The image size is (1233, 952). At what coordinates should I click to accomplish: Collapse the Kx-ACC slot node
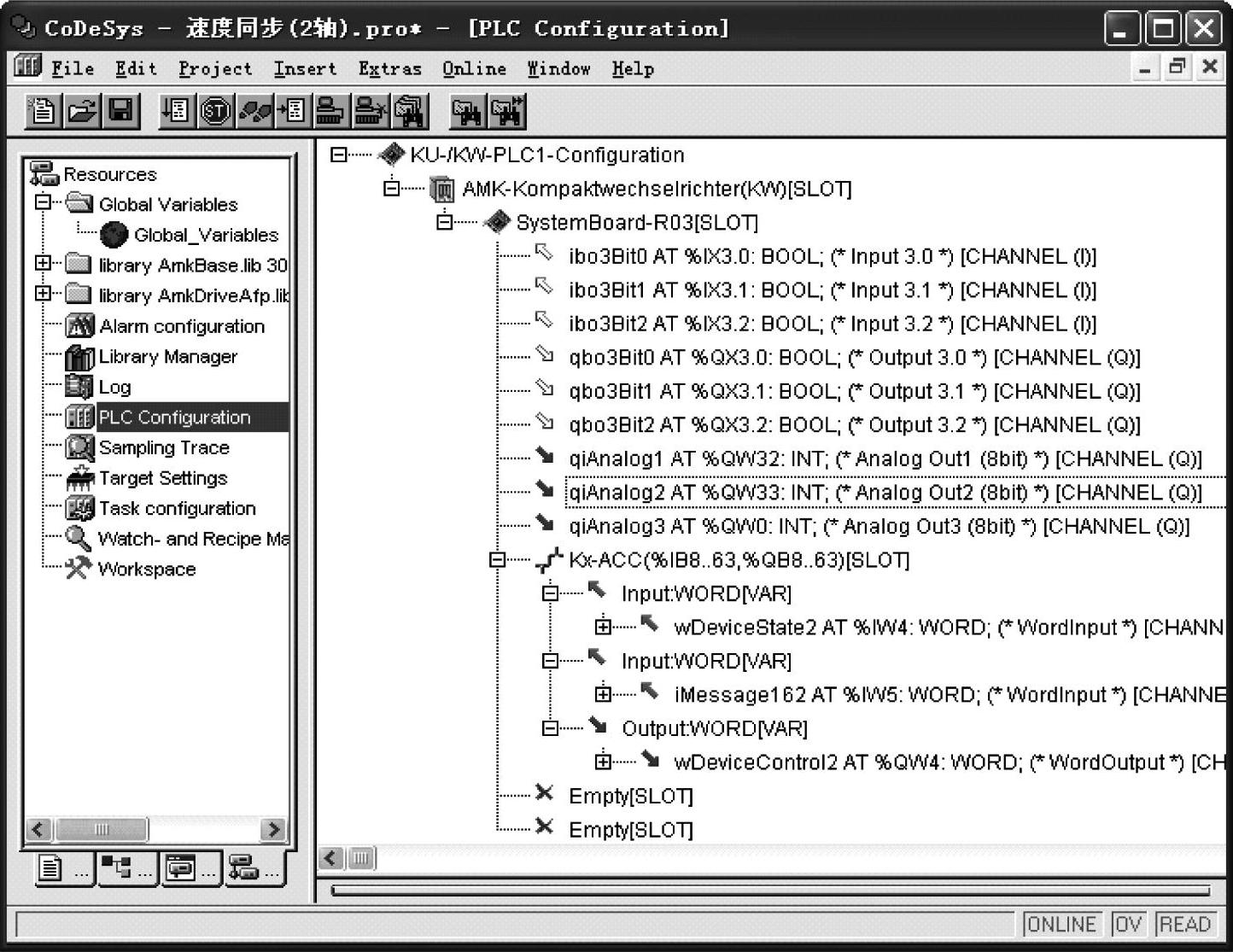(497, 560)
